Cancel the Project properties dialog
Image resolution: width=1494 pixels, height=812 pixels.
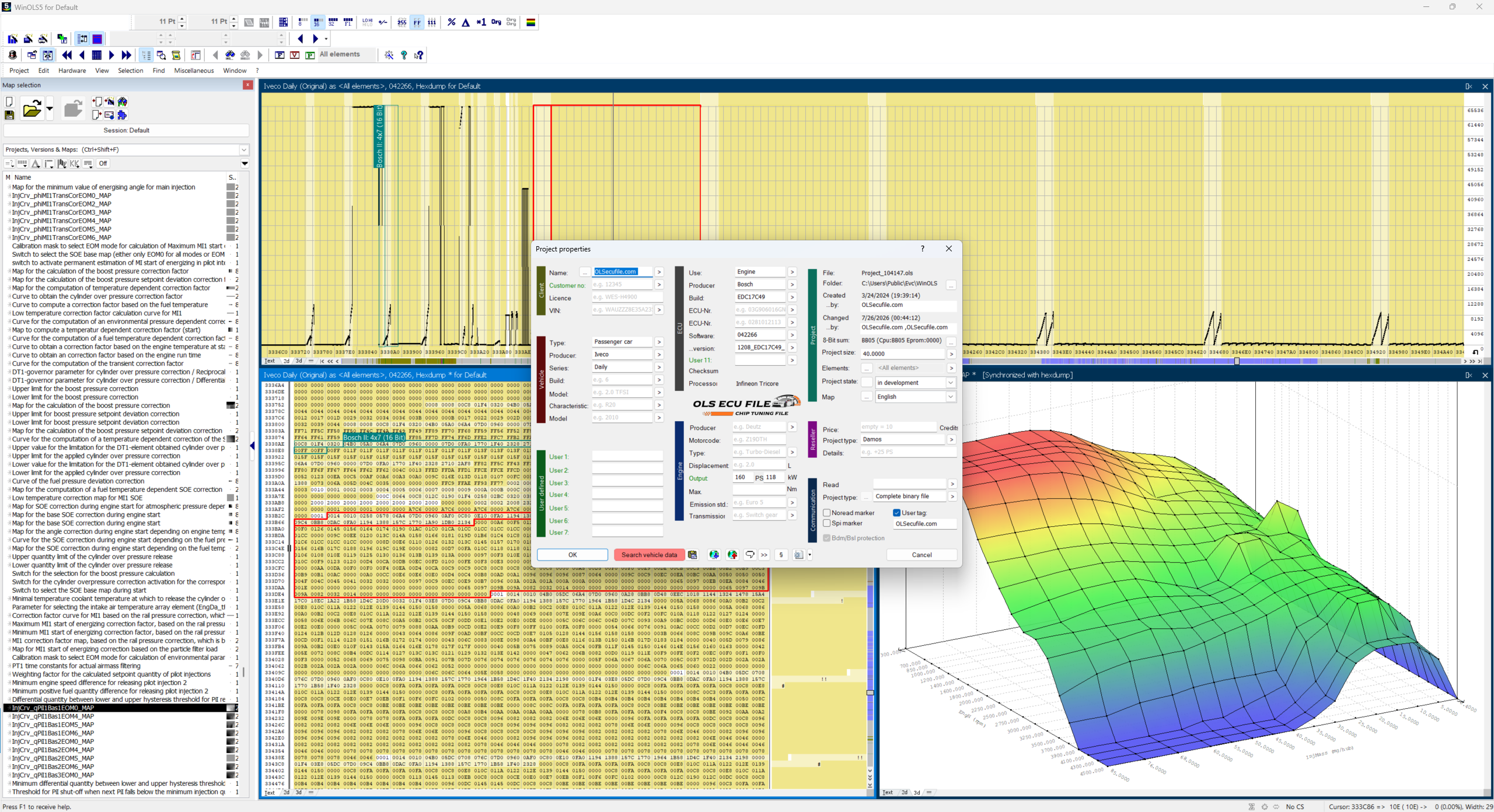(921, 555)
